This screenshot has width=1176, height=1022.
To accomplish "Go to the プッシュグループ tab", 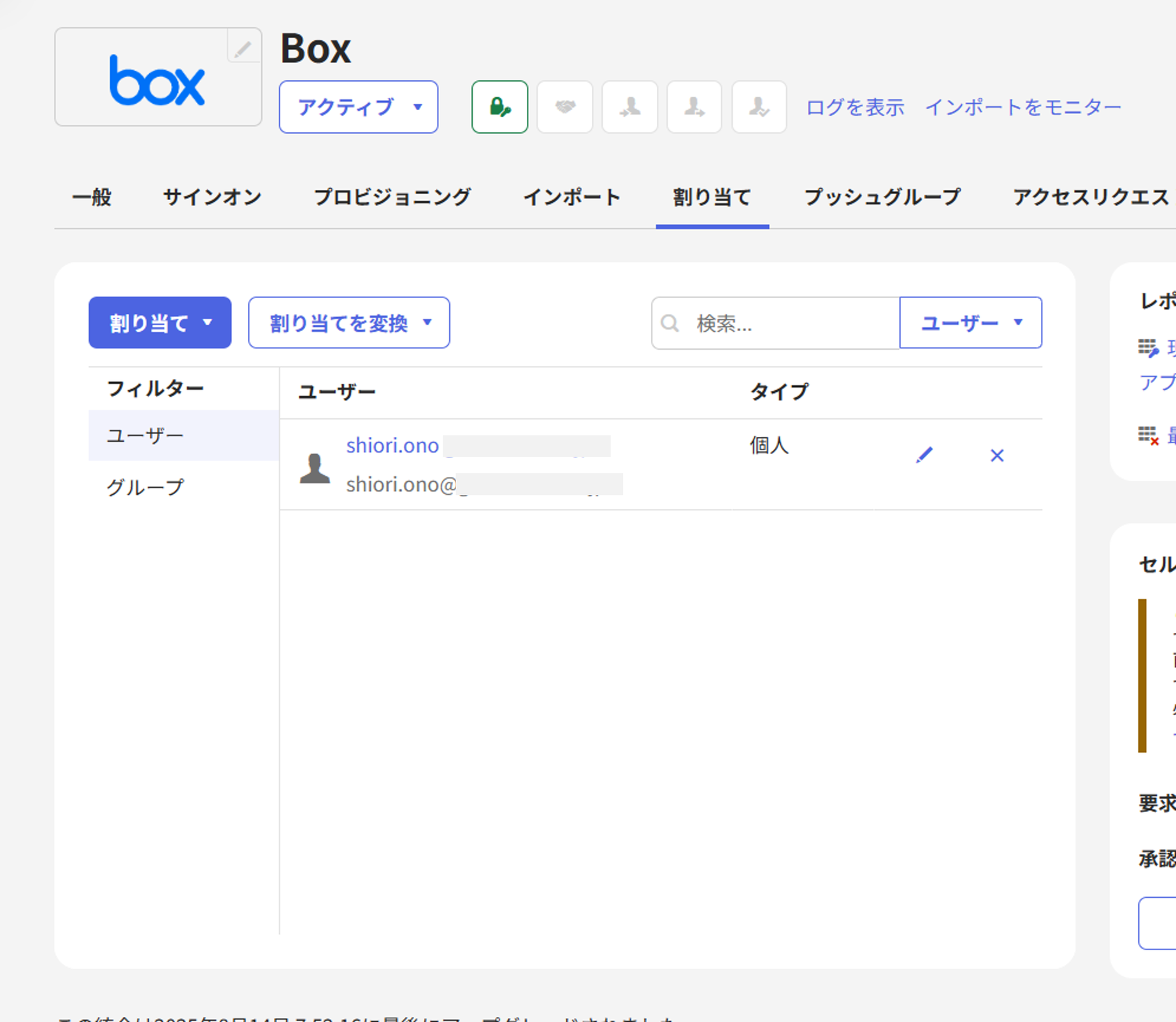I will [882, 197].
